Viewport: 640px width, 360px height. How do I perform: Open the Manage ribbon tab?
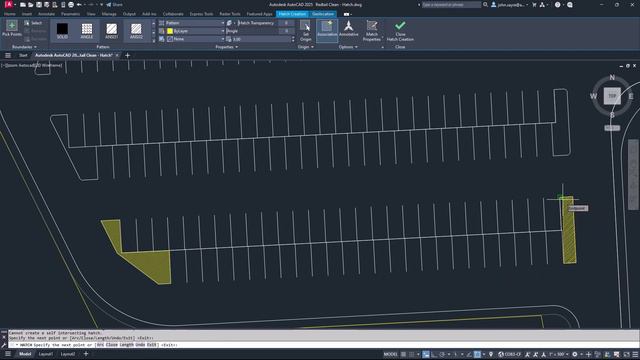(109, 14)
